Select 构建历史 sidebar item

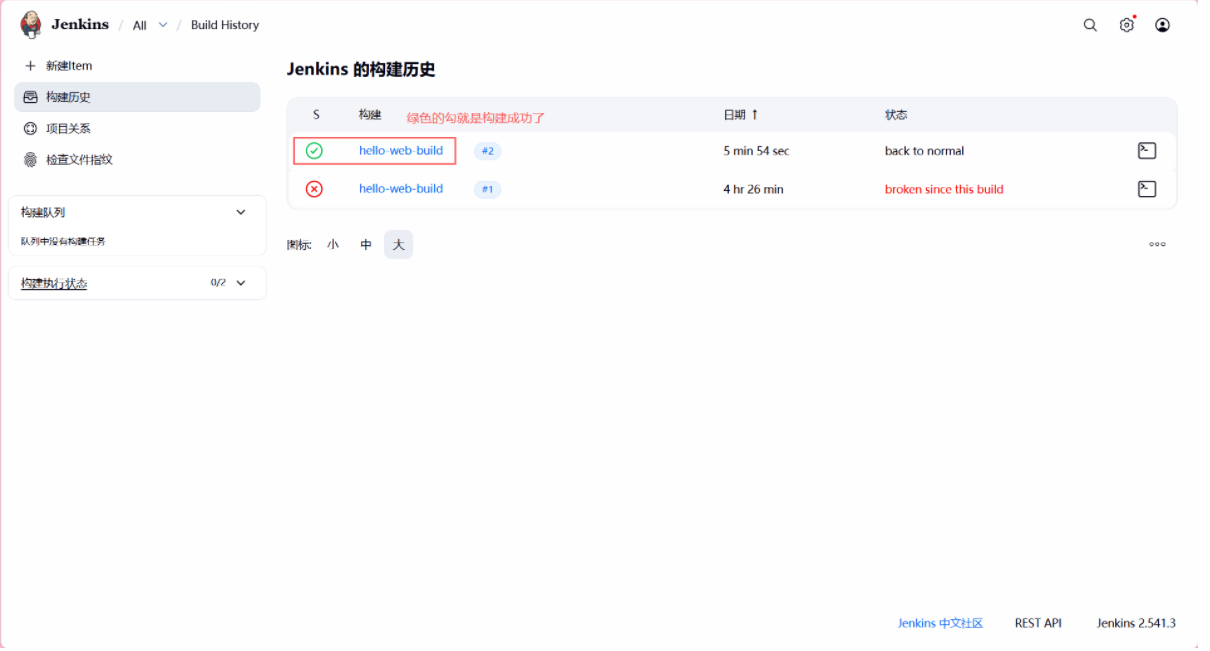click(x=137, y=97)
